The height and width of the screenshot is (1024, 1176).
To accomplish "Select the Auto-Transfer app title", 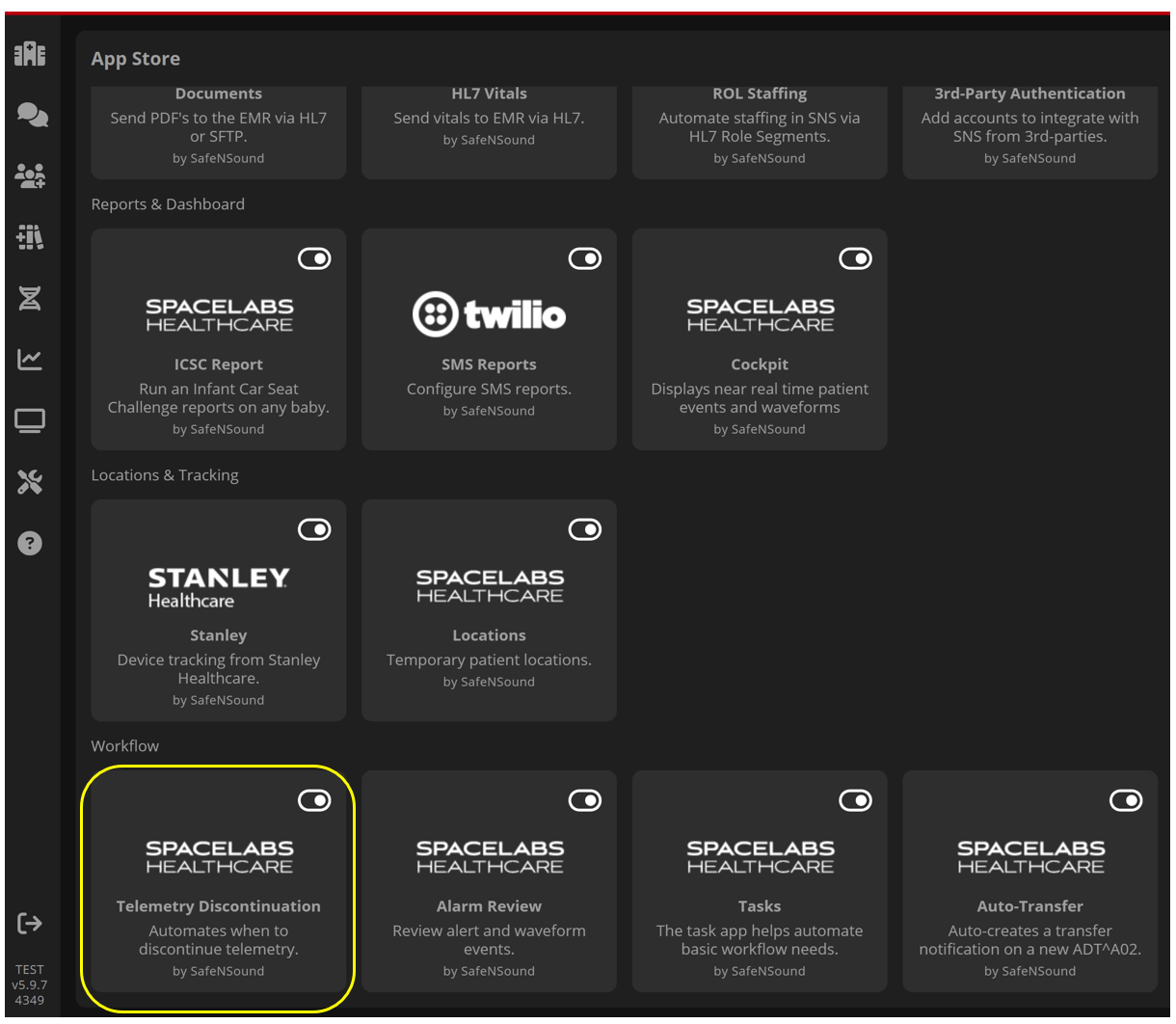I will [1029, 906].
